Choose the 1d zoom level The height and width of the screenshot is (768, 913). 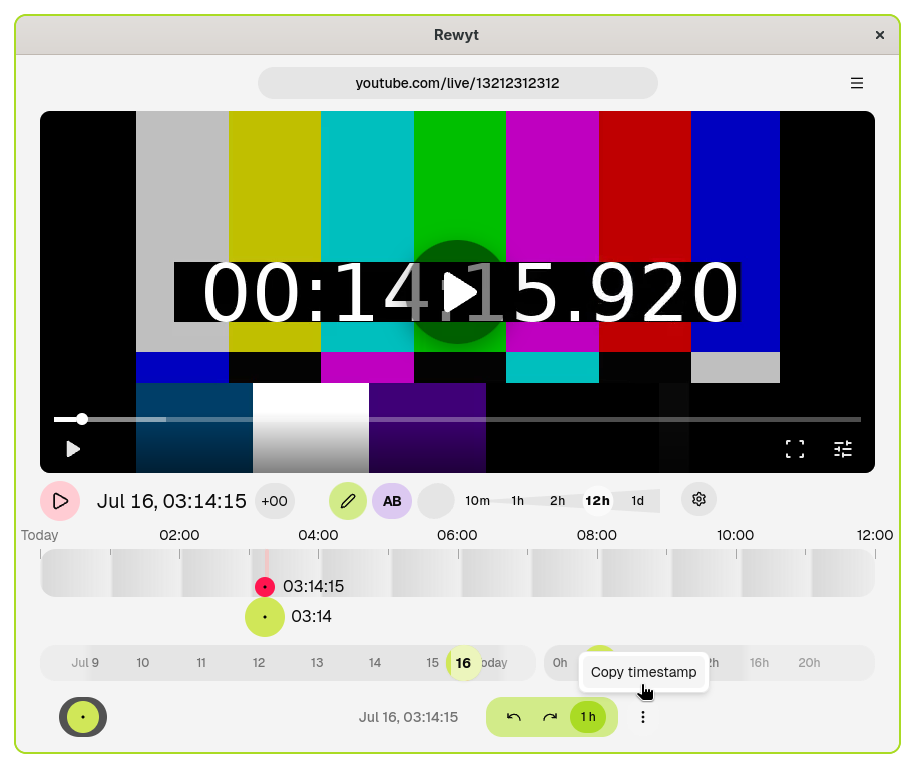(x=638, y=501)
